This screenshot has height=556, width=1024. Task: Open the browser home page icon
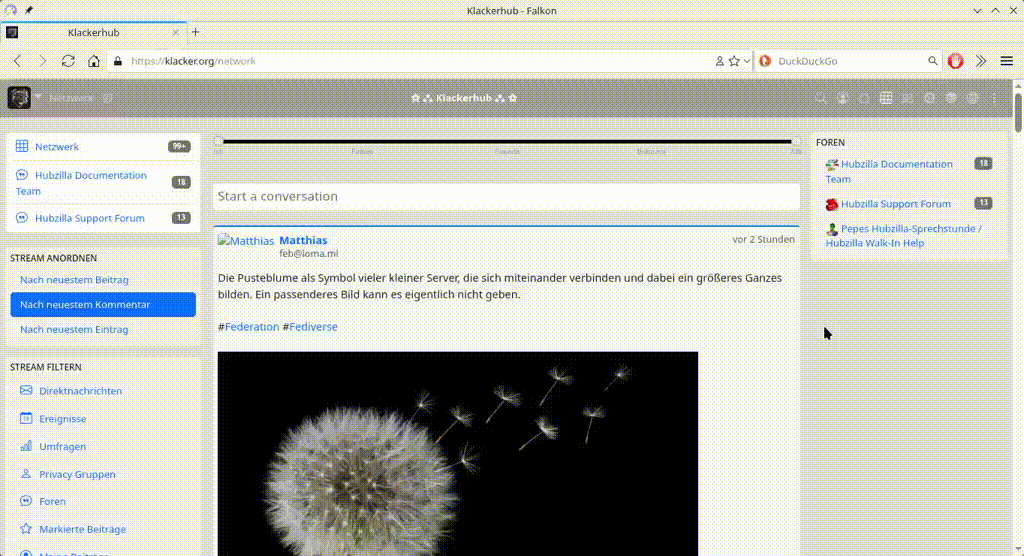coord(94,61)
